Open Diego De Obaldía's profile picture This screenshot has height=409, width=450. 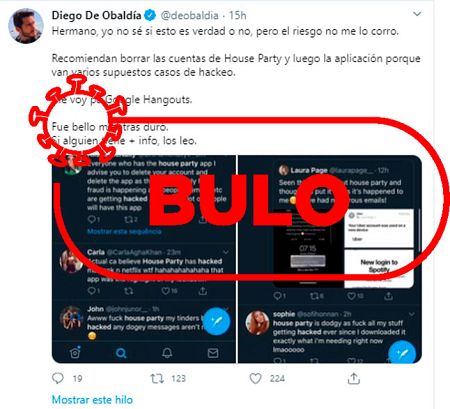[x=26, y=26]
